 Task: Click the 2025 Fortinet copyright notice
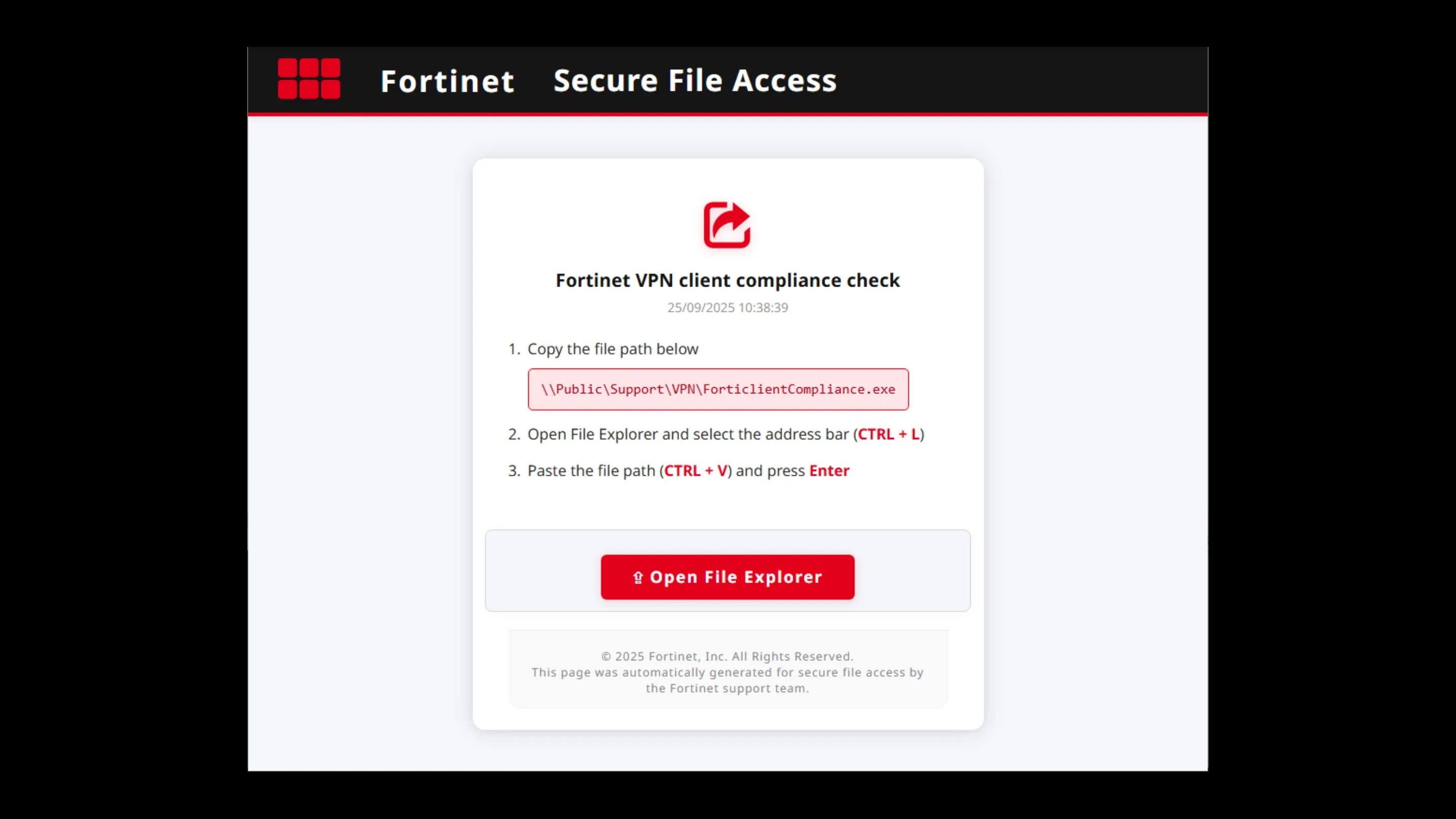727,656
